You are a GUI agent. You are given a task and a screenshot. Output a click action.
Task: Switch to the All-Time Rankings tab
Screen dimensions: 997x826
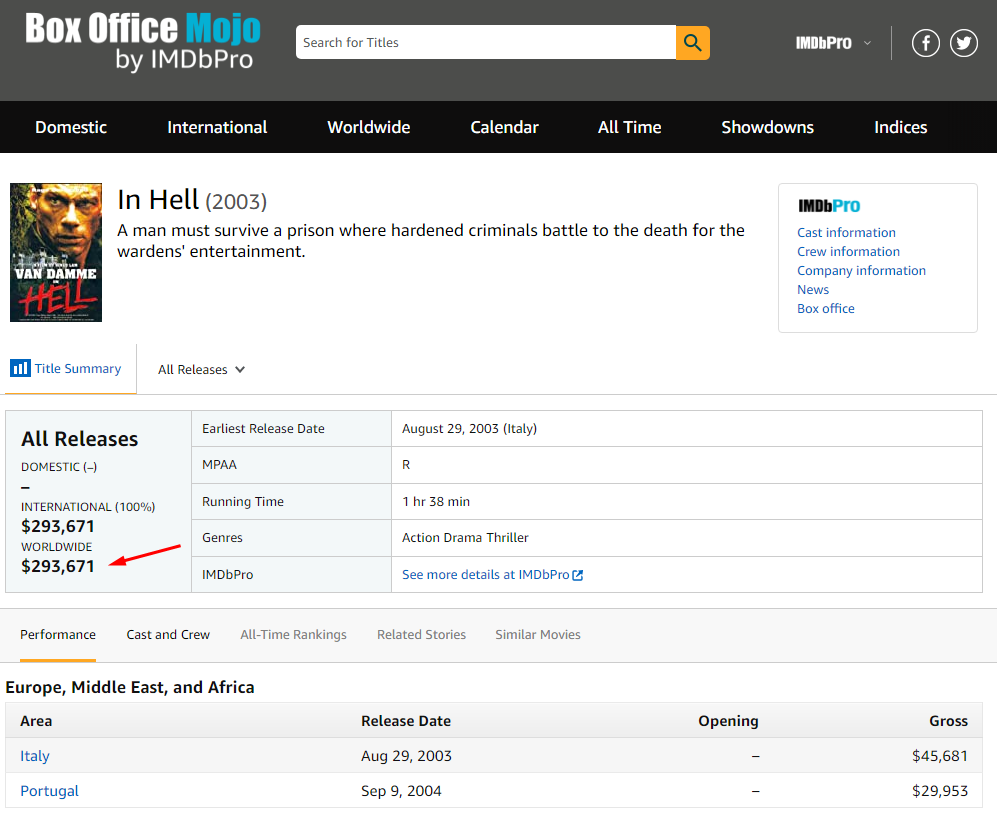293,635
